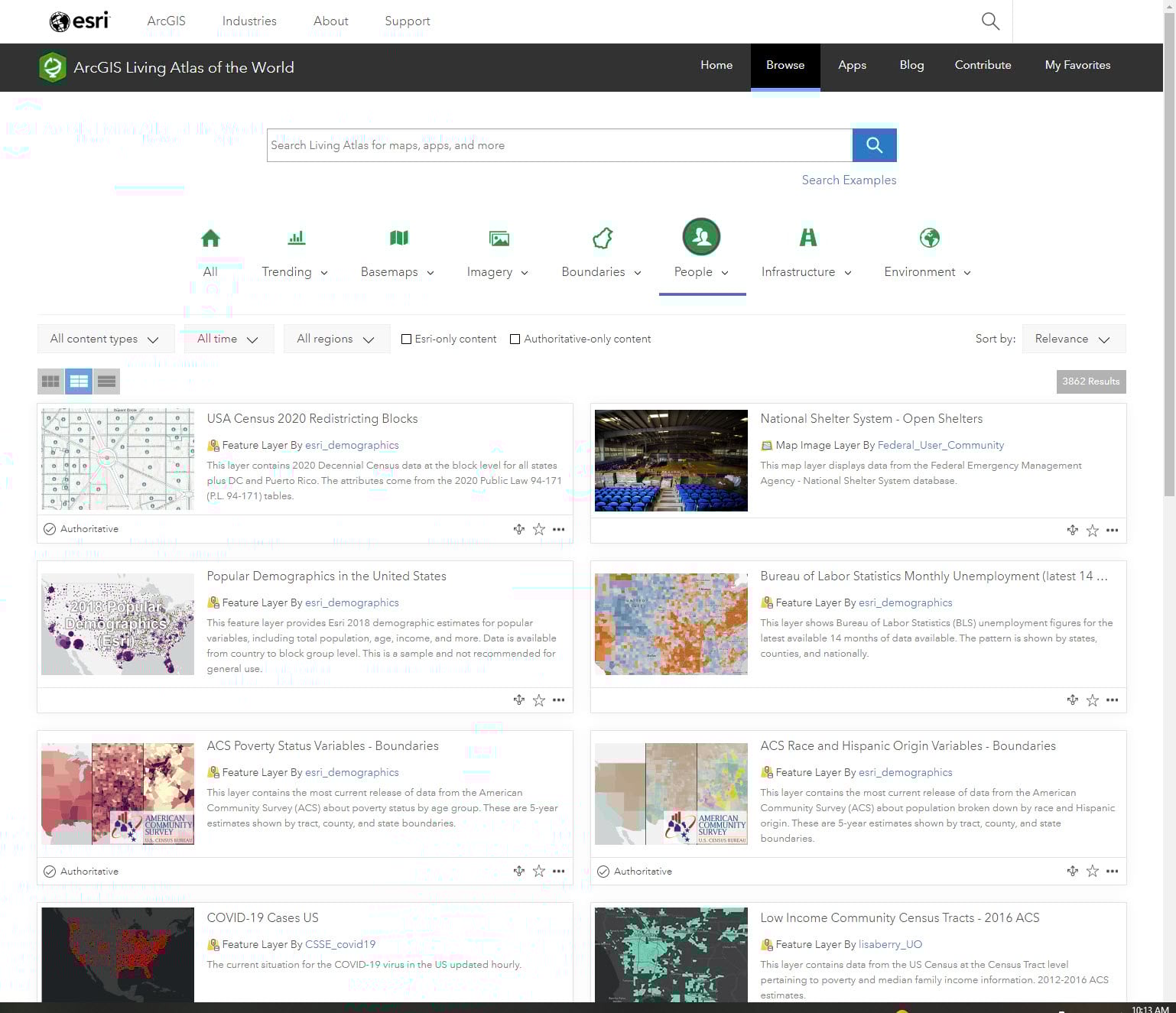
Task: Favorite Popular Demographics in the United States
Action: coord(539,700)
